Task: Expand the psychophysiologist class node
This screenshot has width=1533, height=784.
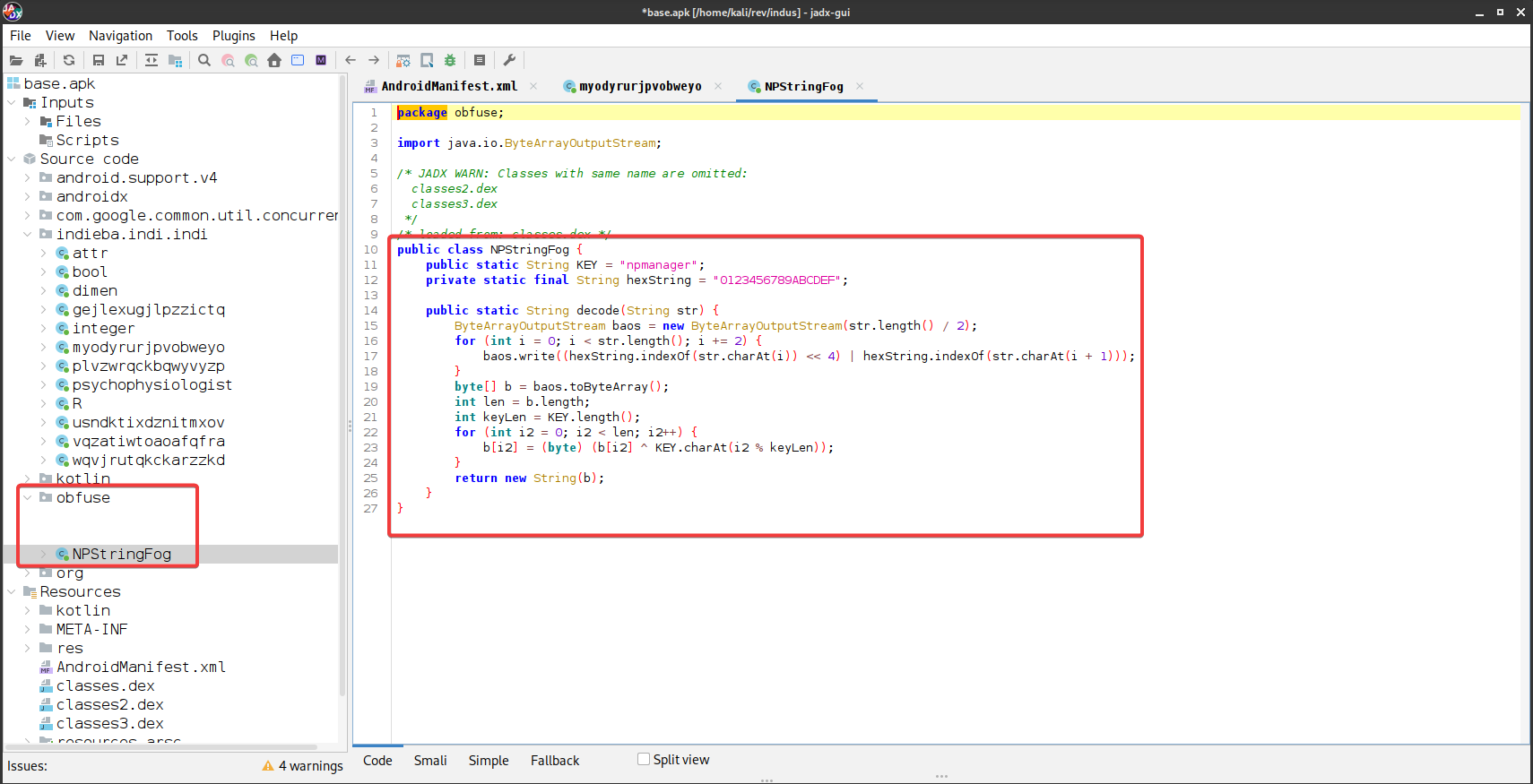Action: click(x=43, y=385)
